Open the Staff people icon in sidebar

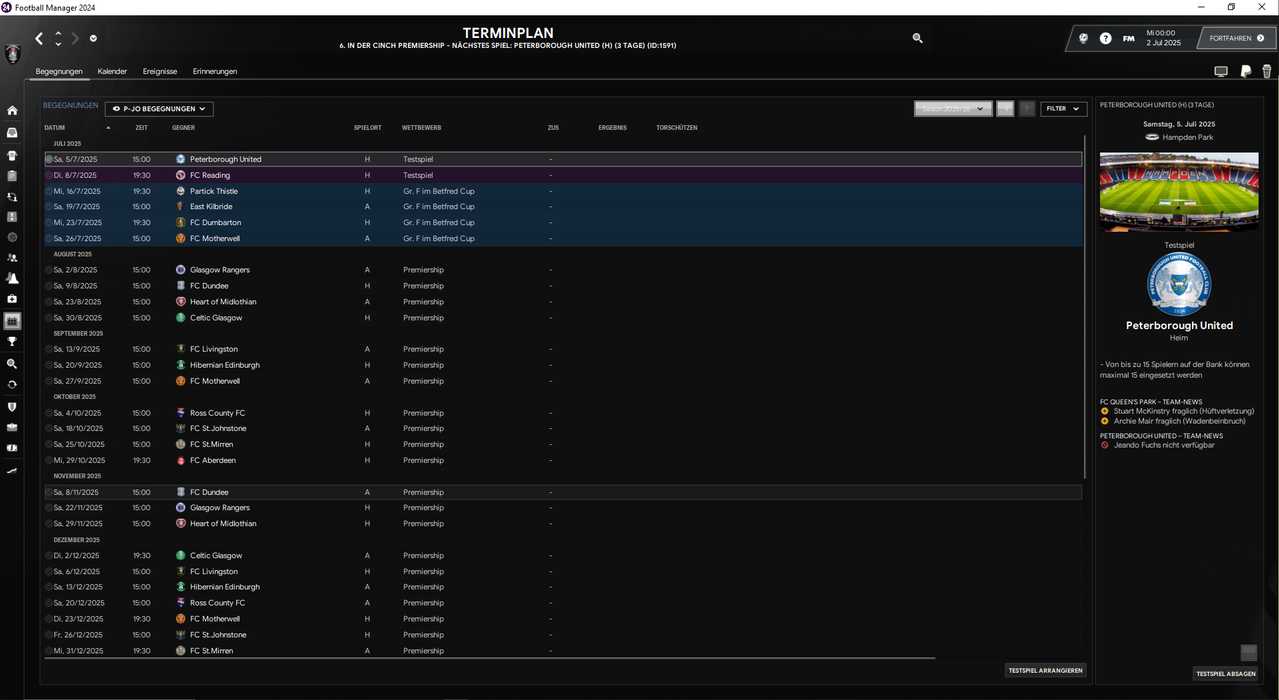coord(12,258)
